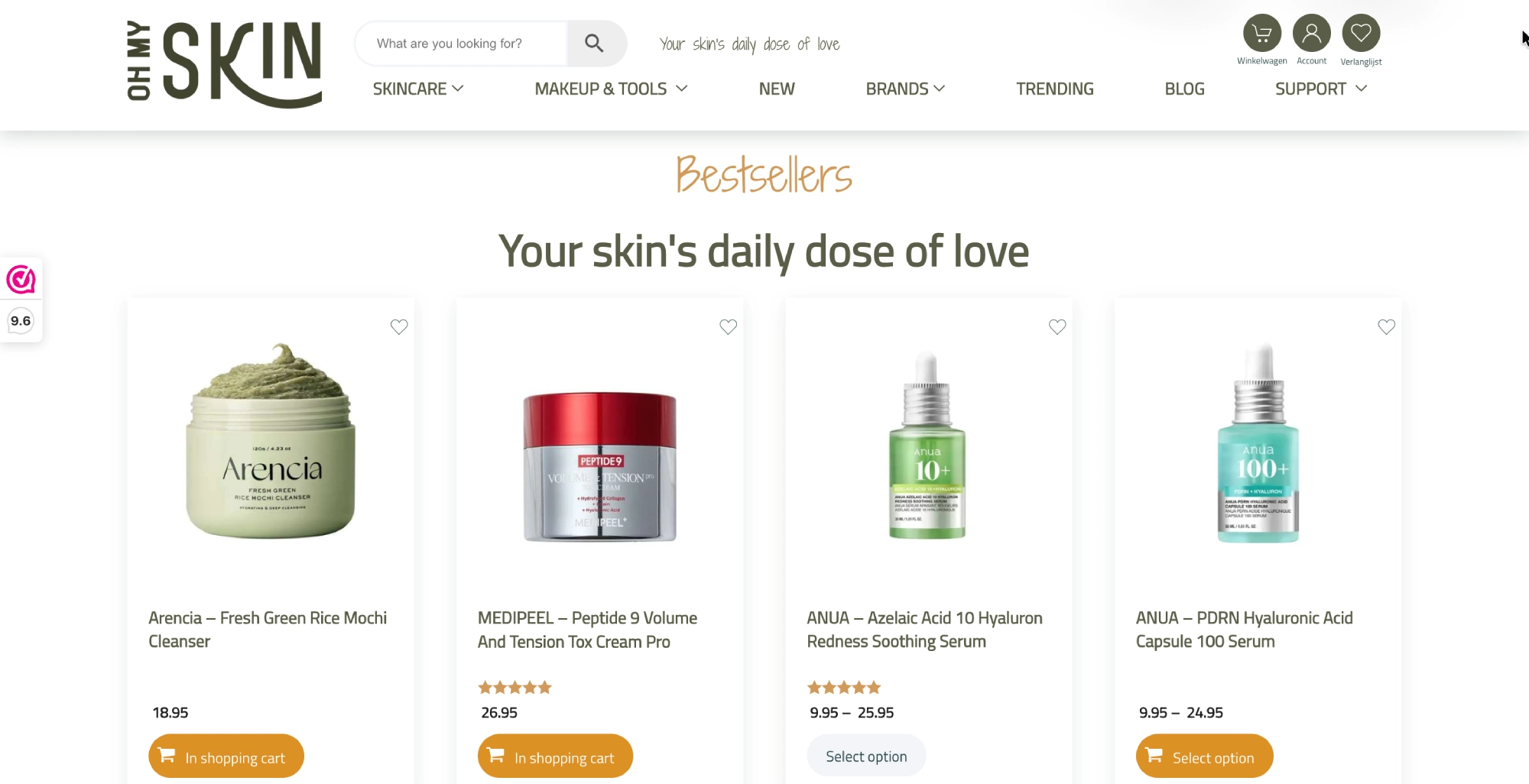The height and width of the screenshot is (784, 1529).
Task: Open the Trending menu item
Action: coord(1055,89)
